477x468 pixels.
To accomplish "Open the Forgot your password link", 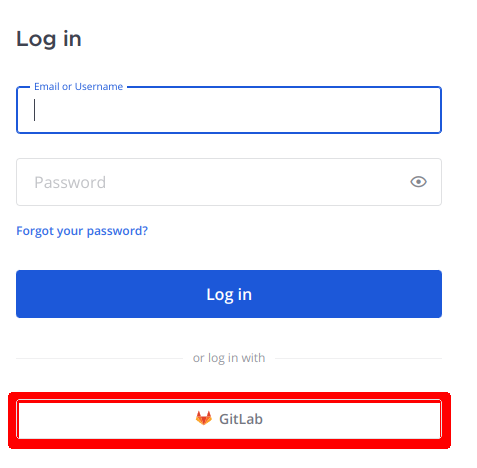I will [x=82, y=231].
